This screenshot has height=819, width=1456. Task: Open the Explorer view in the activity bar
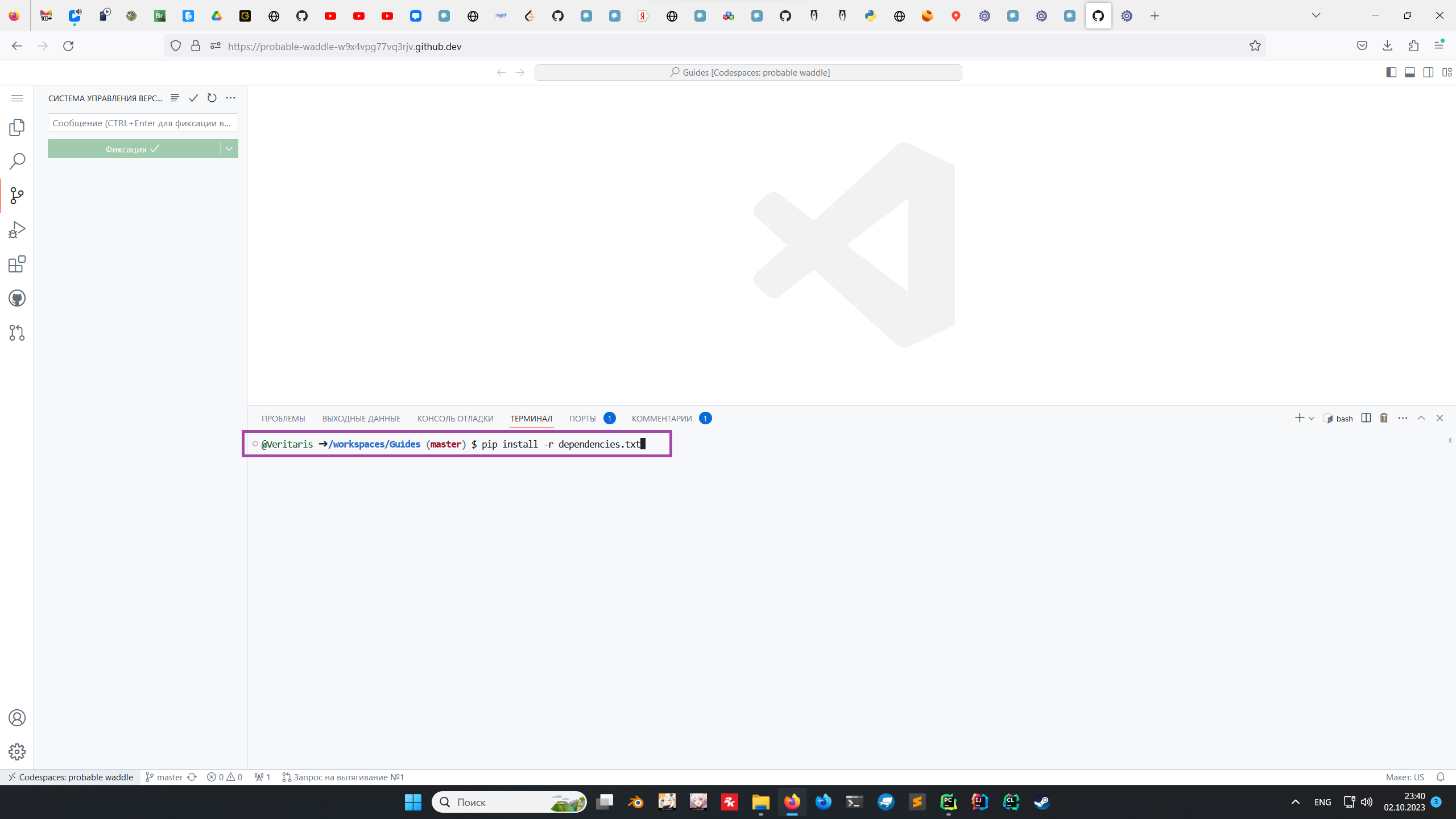click(x=17, y=127)
